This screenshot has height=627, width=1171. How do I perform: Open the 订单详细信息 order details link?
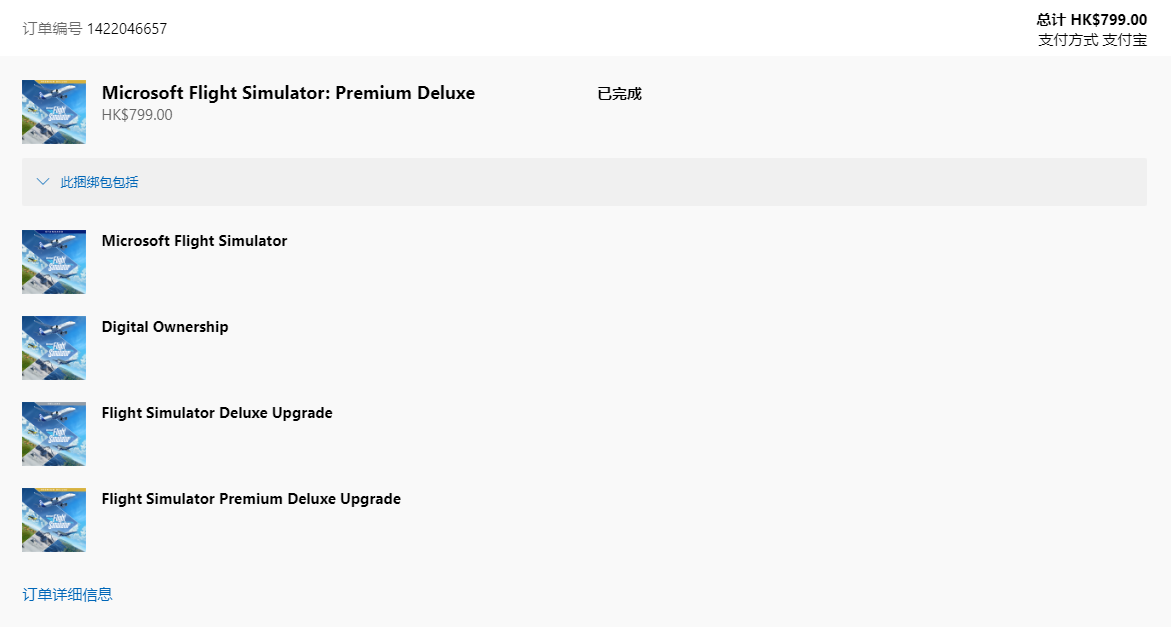click(67, 594)
